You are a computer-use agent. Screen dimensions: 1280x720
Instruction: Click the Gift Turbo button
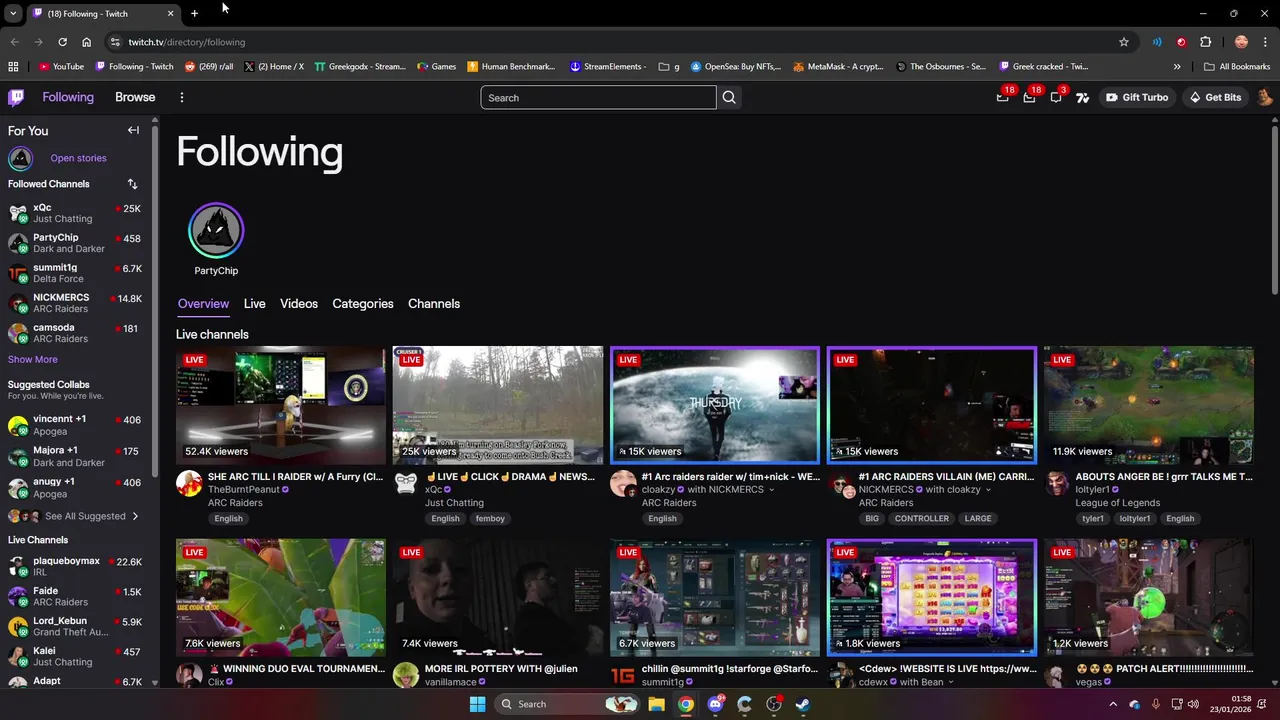point(1137,97)
